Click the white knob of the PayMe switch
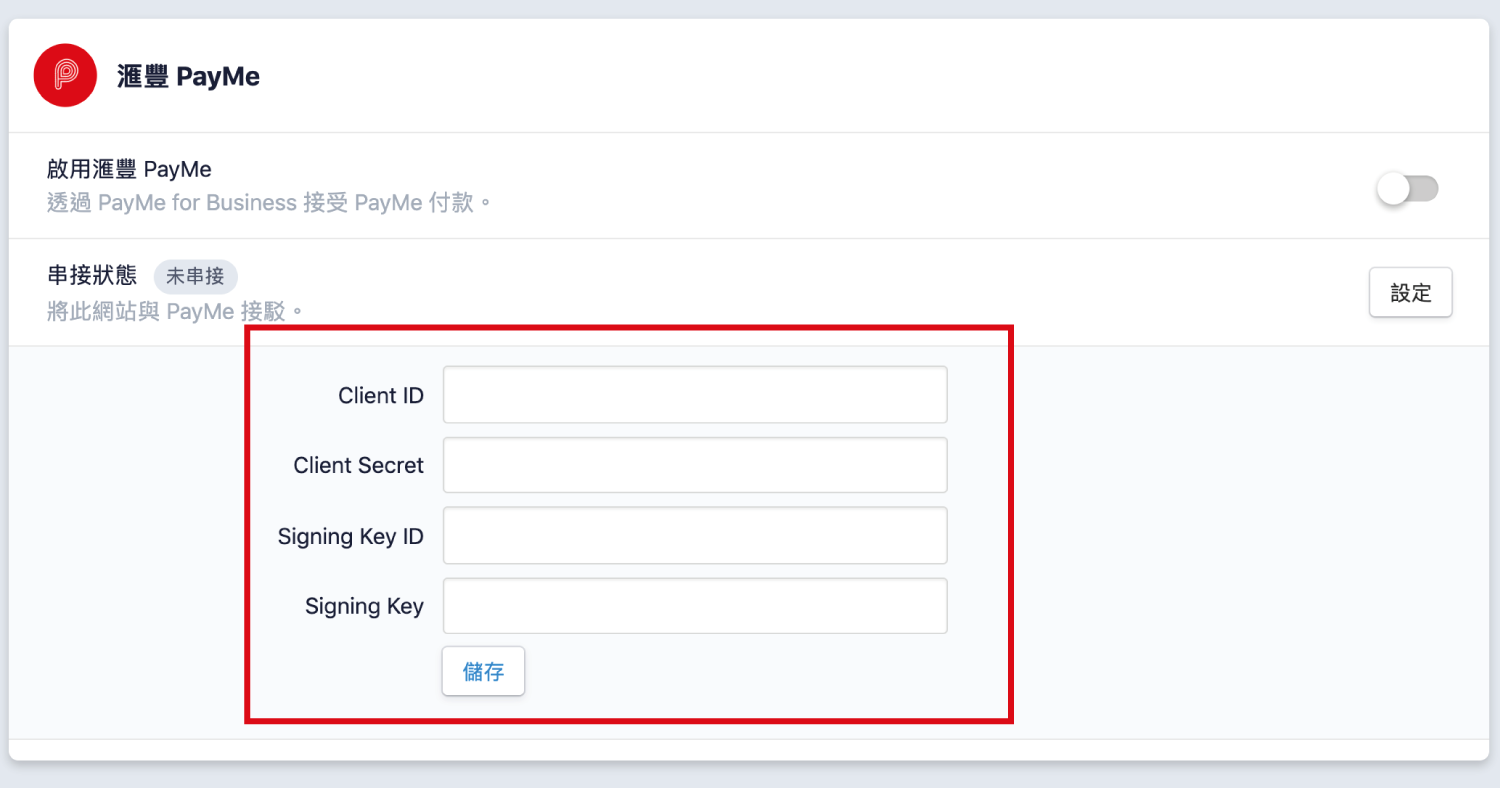The height and width of the screenshot is (788, 1500). [x=1393, y=188]
